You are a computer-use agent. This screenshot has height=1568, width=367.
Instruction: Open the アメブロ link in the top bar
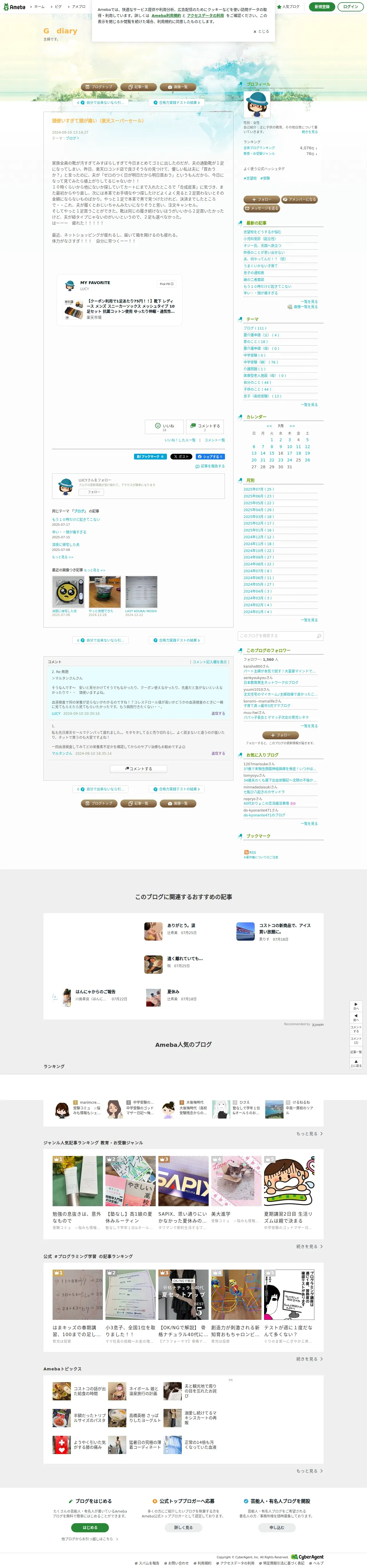(77, 7)
